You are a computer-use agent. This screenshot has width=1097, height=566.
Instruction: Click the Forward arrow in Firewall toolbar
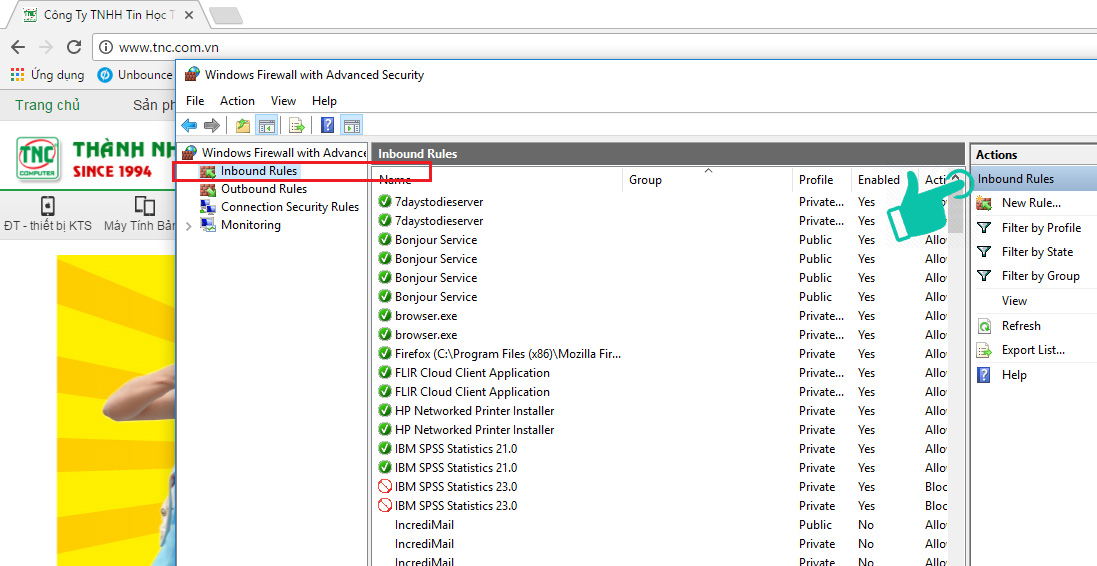(x=212, y=126)
